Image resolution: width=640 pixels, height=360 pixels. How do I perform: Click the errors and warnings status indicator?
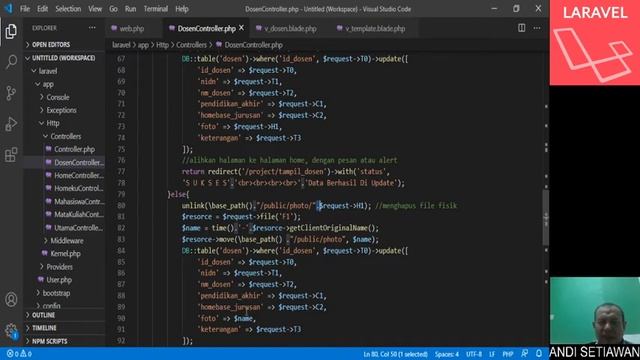coord(19,354)
